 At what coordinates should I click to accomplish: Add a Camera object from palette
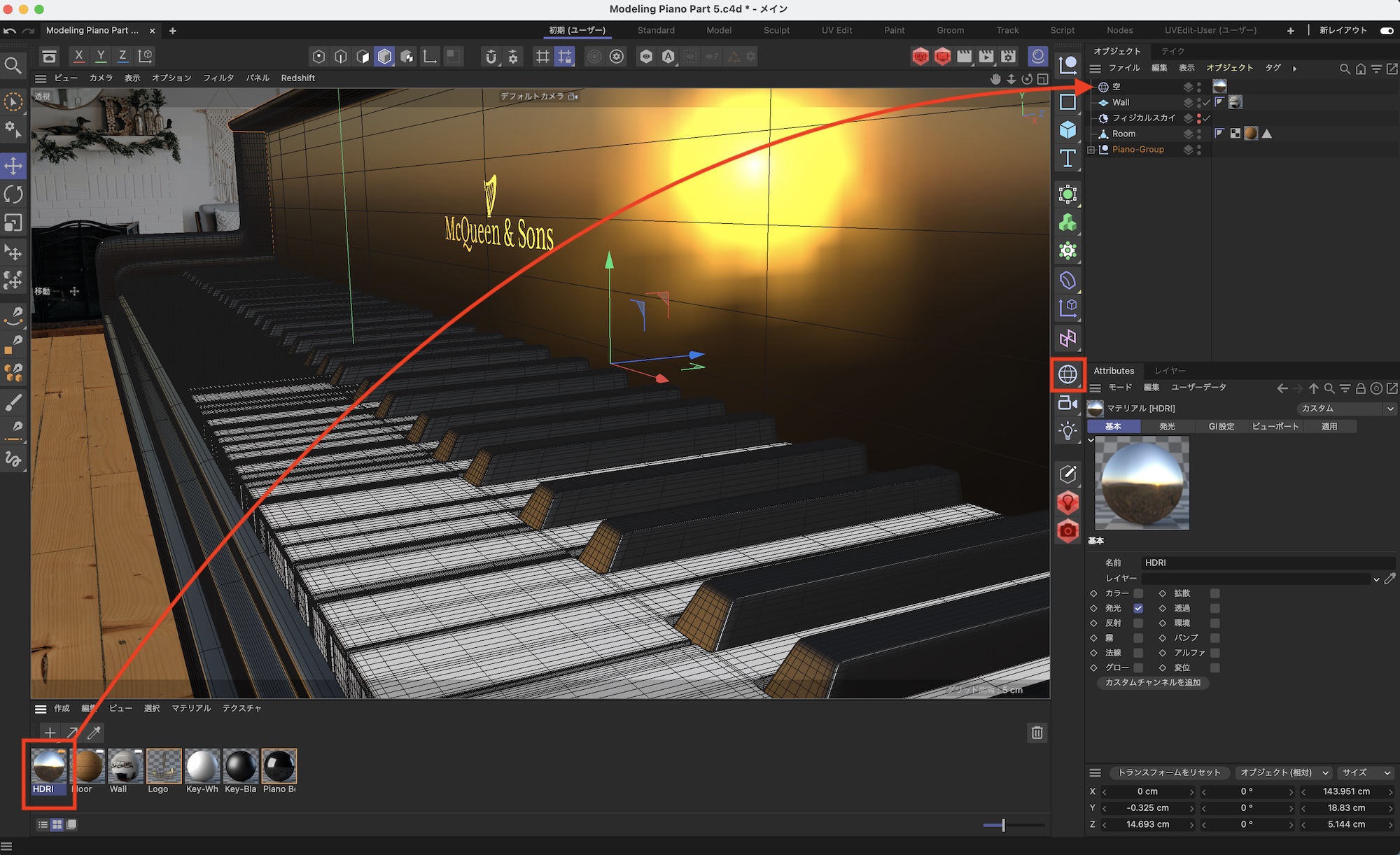point(1067,403)
